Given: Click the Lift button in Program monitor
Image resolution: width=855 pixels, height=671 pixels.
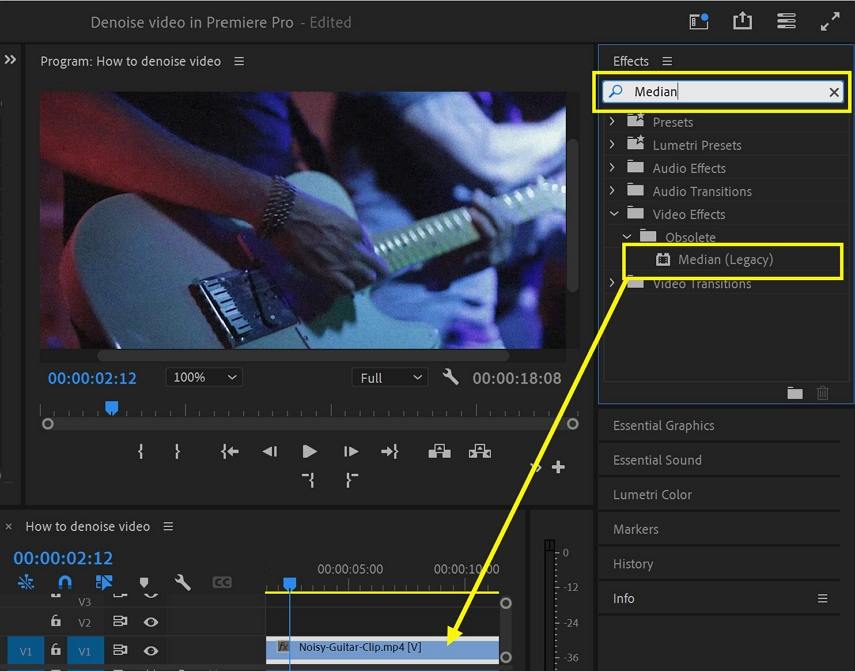Looking at the screenshot, I should pos(439,452).
